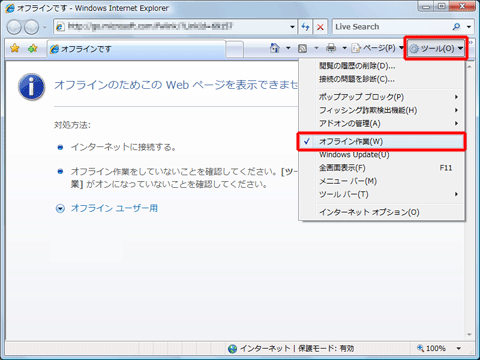Select 全画面表示(F) full screen entry

382,168
